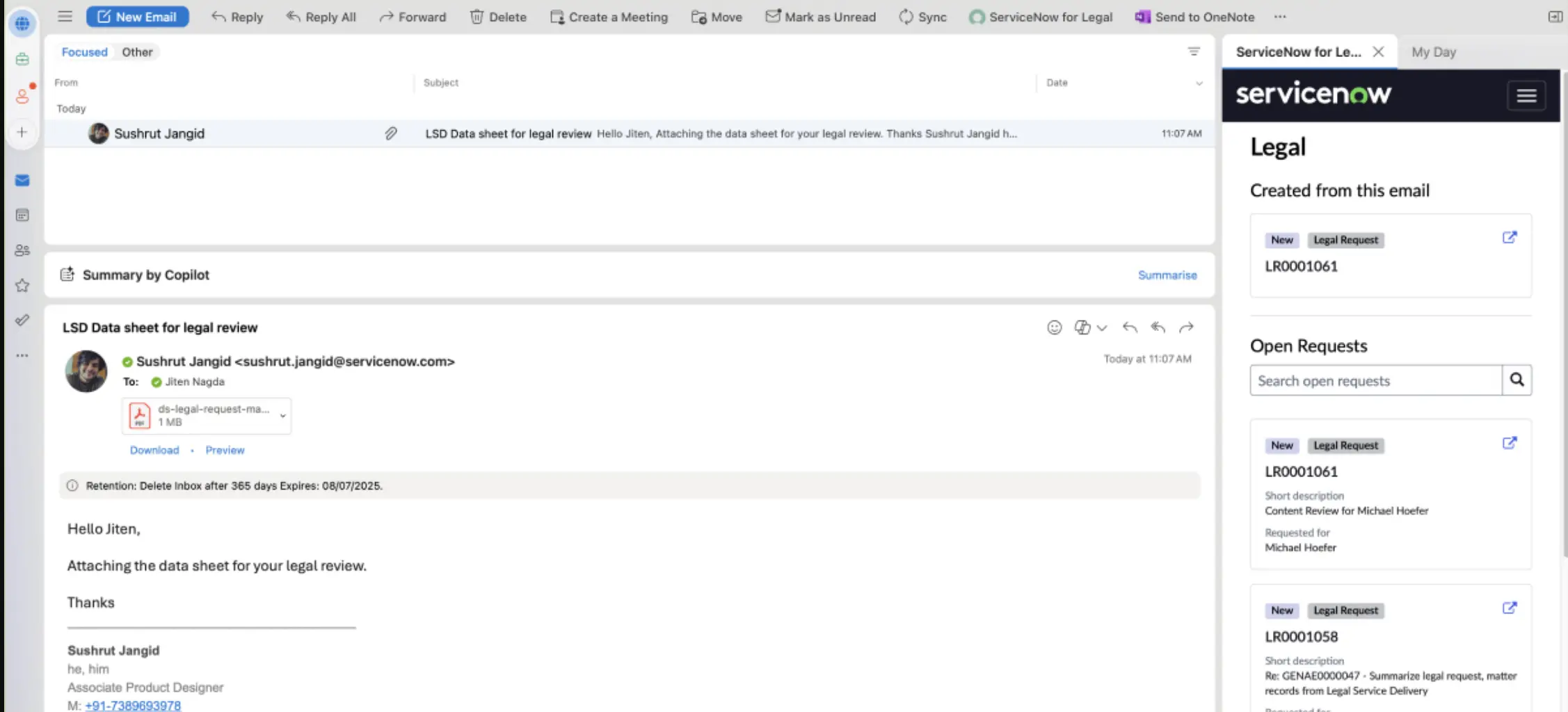Screen dimensions: 1568x712
Task: Expand the Date sort order chevron
Action: (x=1199, y=83)
